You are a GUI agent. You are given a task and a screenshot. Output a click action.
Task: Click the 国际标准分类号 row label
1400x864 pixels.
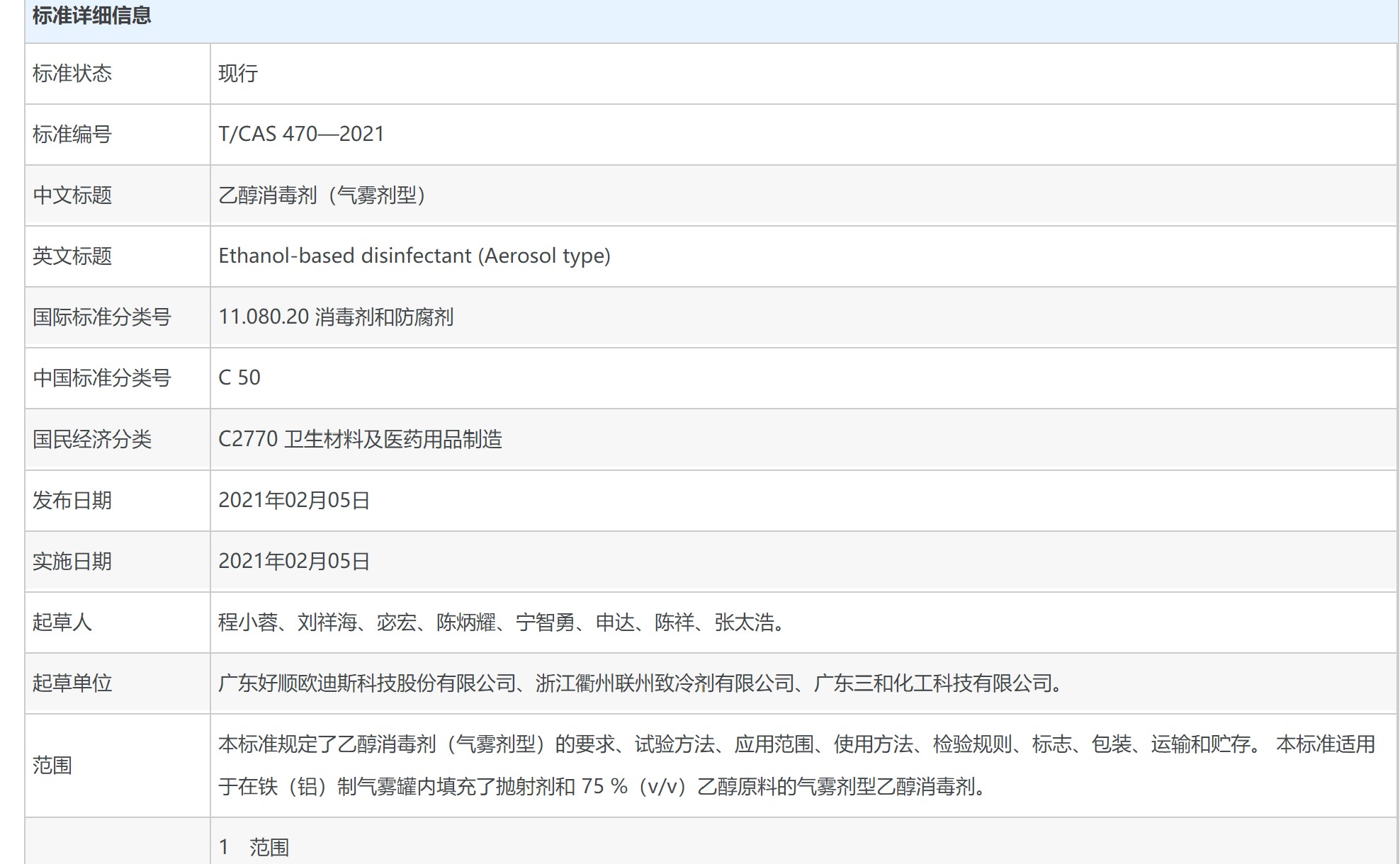pos(102,317)
